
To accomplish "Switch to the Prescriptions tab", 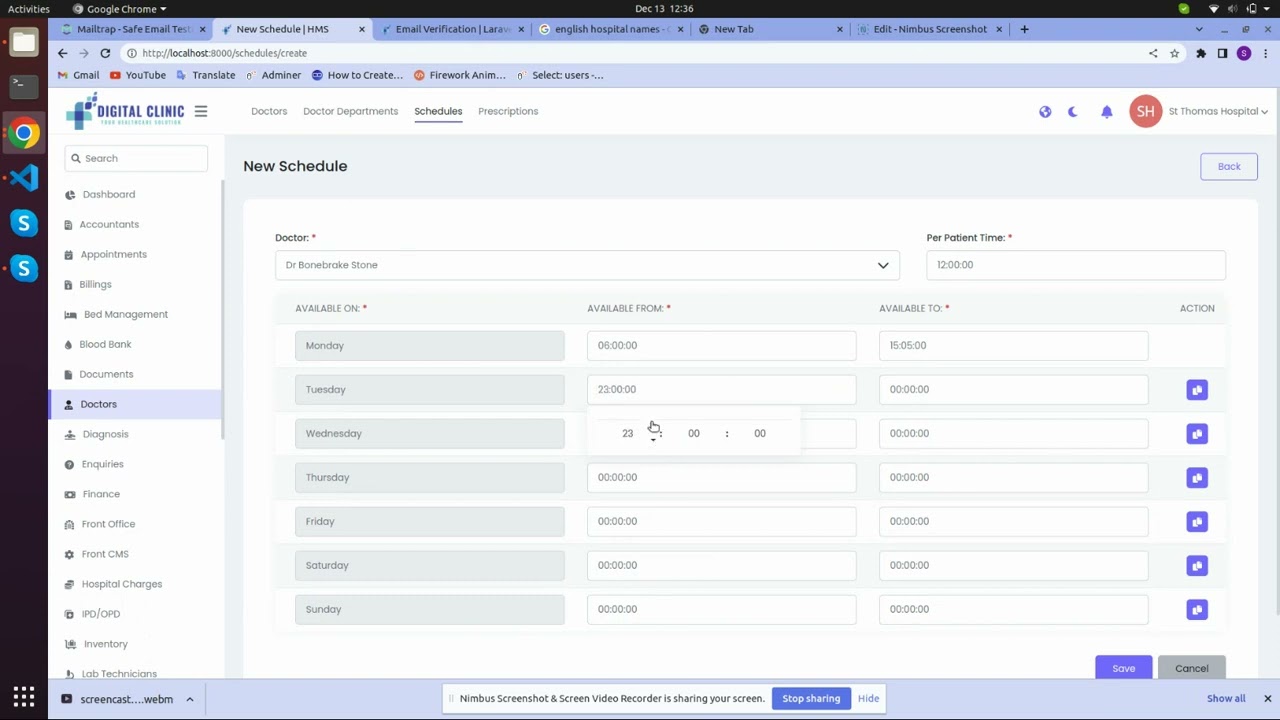I will click(508, 111).
